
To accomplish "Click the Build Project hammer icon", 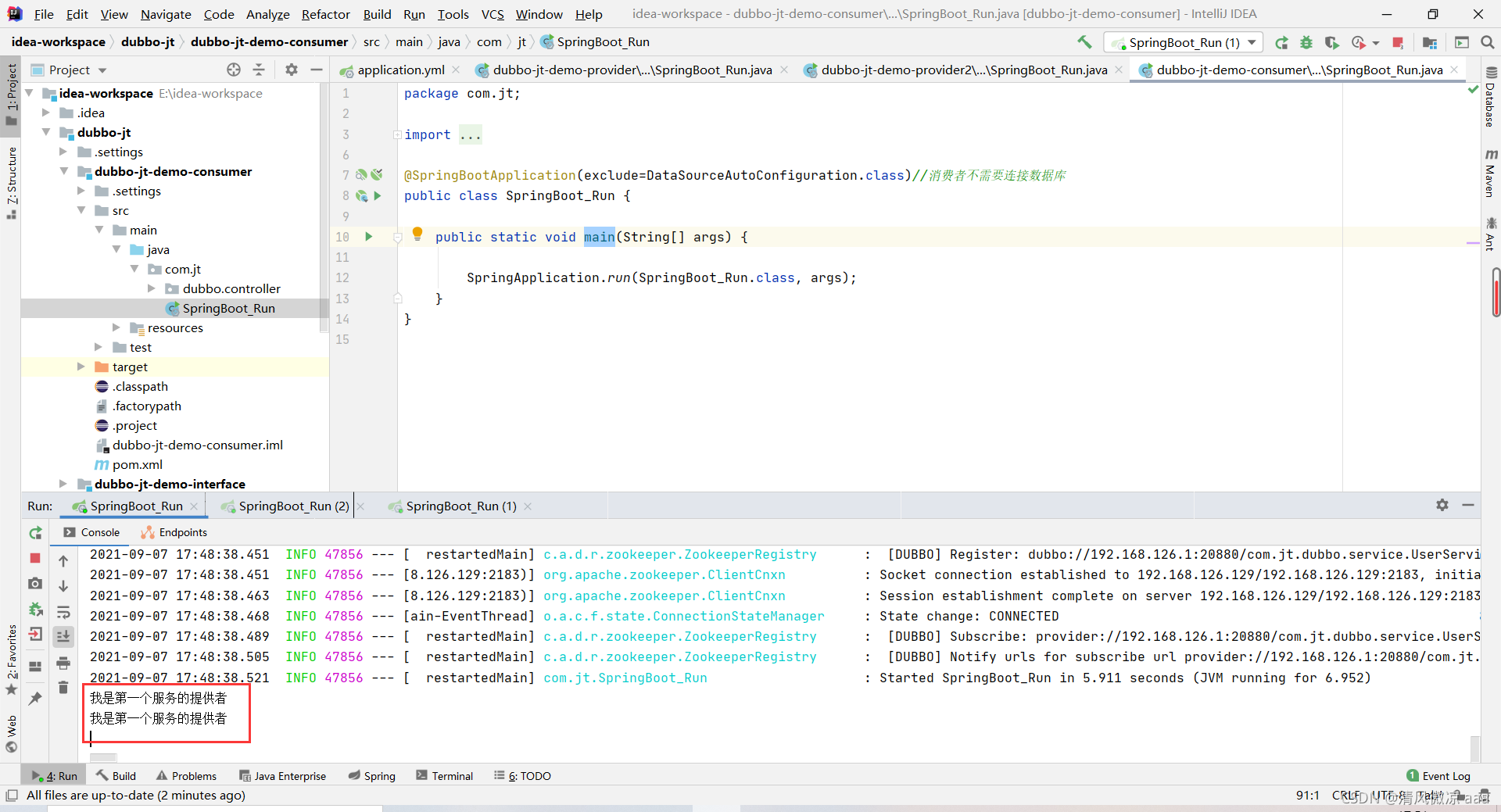I will pyautogui.click(x=1084, y=42).
